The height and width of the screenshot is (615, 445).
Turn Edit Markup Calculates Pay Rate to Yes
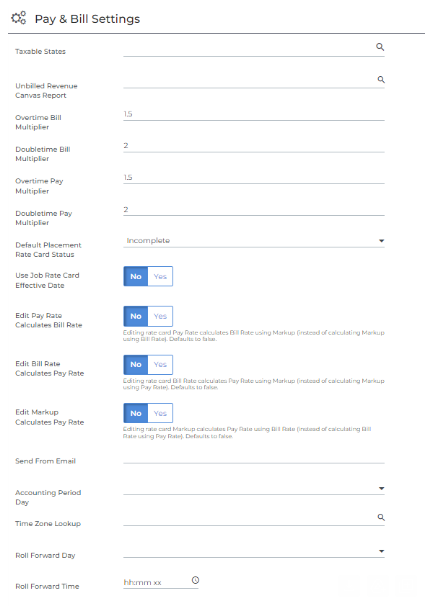tap(160, 413)
